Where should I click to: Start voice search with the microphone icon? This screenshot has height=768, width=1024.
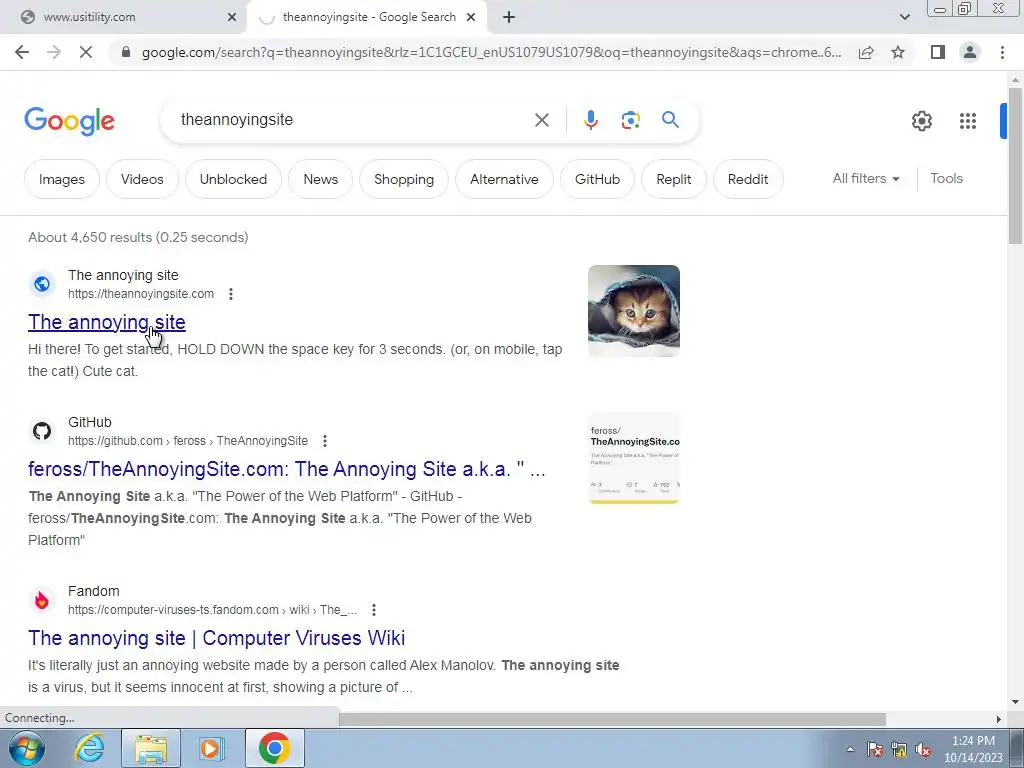[x=591, y=120]
